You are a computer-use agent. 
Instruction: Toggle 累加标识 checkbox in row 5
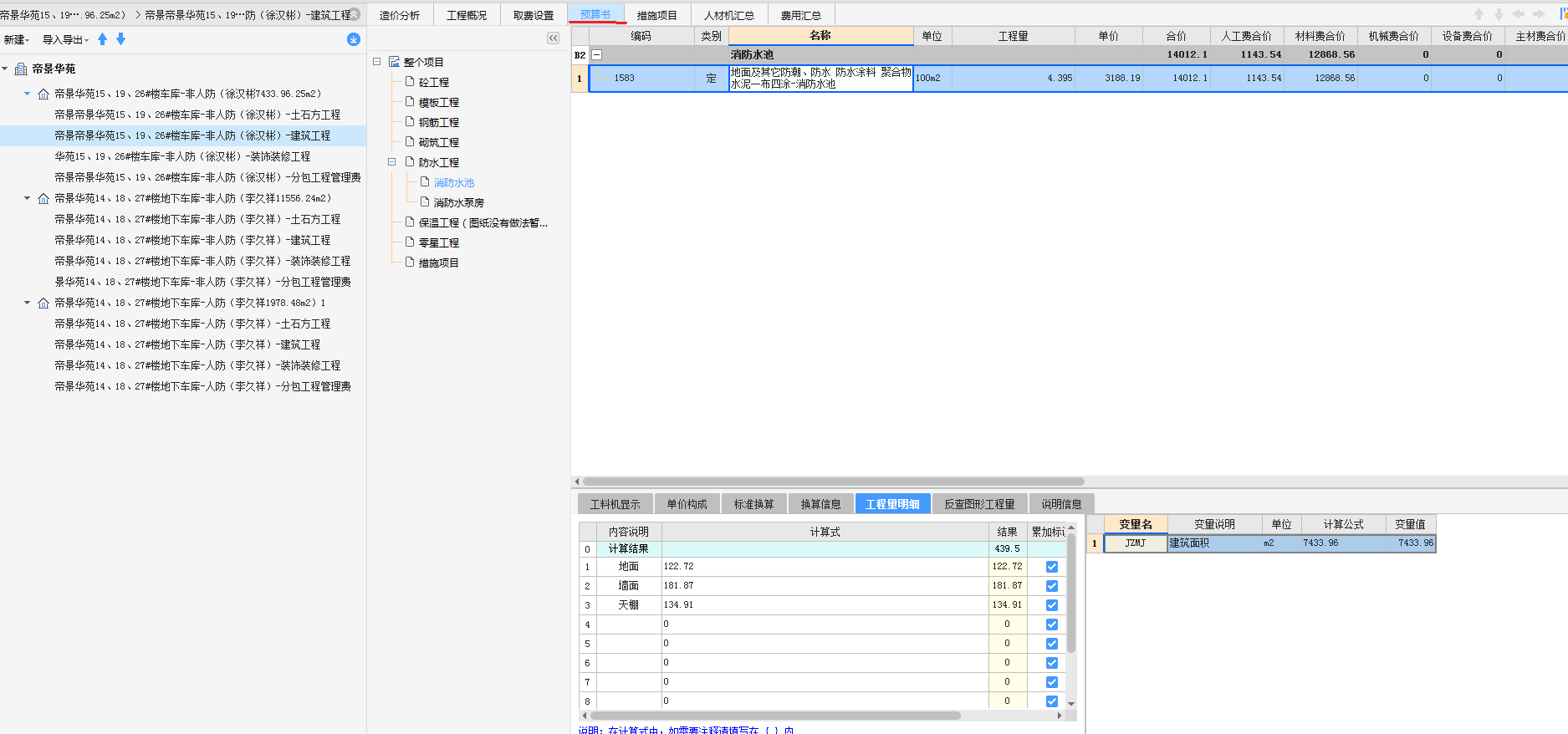tap(1052, 644)
